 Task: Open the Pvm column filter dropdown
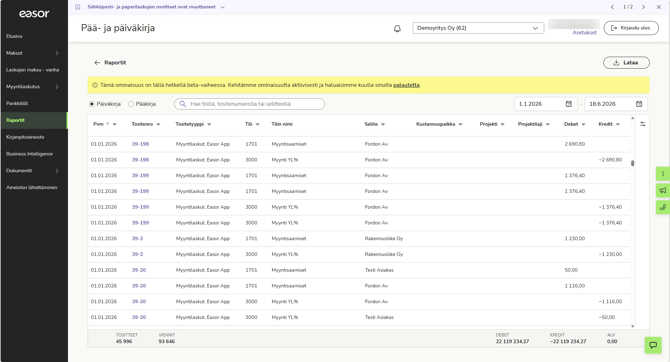click(x=115, y=124)
